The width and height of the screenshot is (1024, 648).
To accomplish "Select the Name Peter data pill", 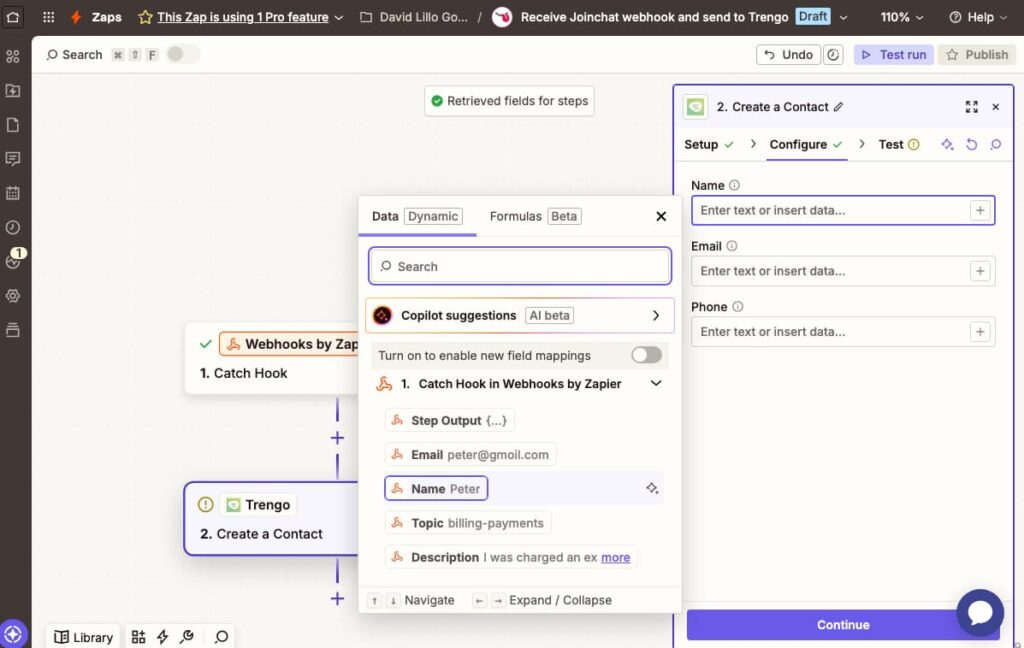I will click(x=436, y=489).
